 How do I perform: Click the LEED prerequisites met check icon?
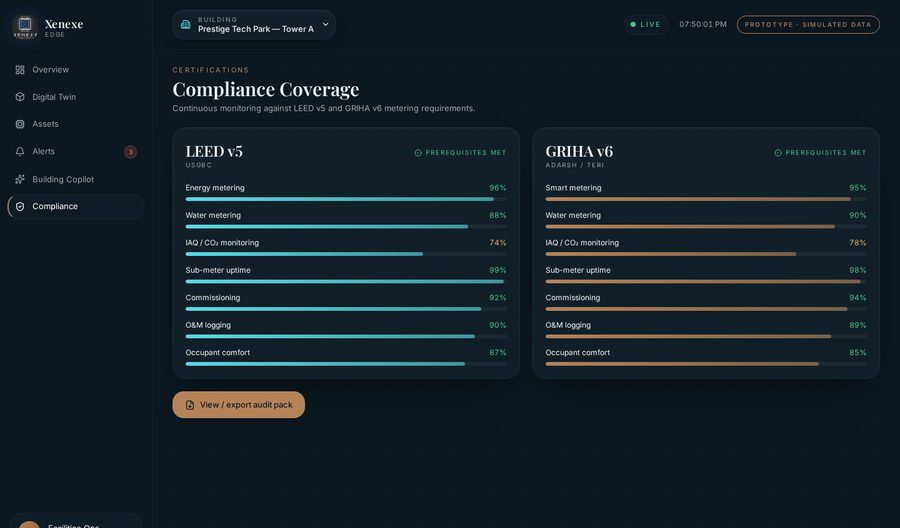click(x=418, y=153)
